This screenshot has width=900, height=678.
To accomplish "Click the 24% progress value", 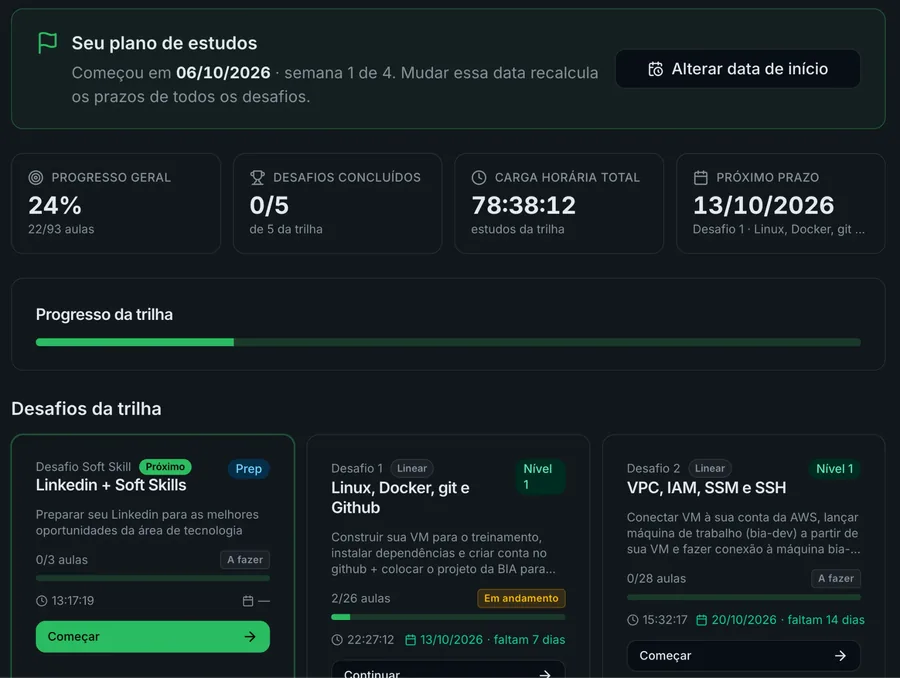I will pyautogui.click(x=55, y=205).
